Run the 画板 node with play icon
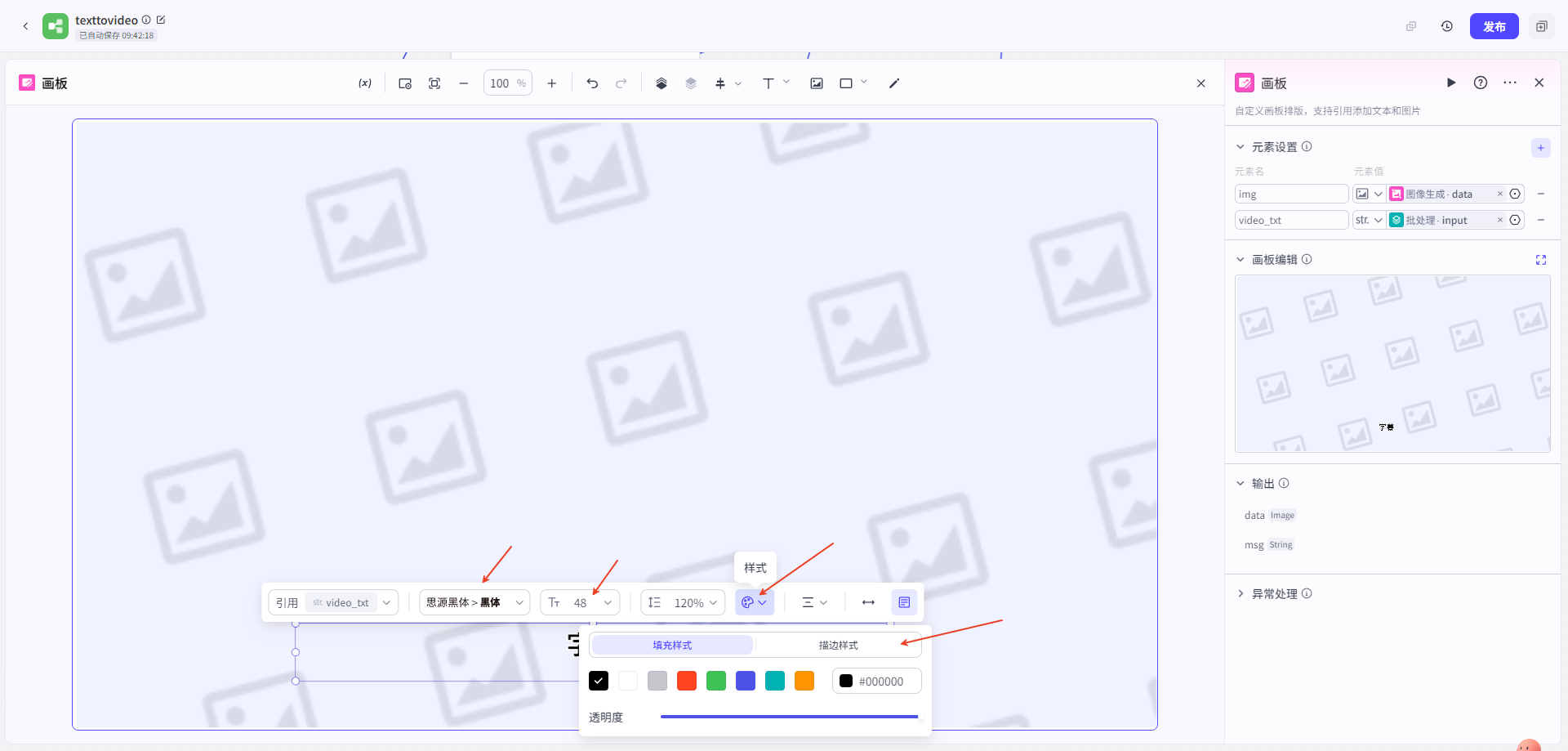Screen dimensions: 1568x751 (1451, 83)
